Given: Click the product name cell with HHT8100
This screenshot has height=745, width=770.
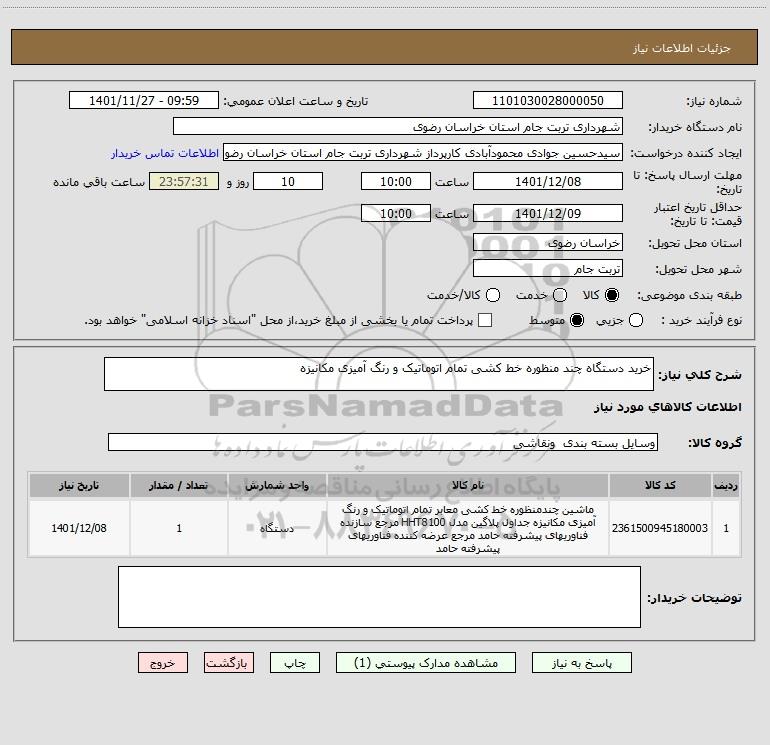Looking at the screenshot, I should point(468,528).
